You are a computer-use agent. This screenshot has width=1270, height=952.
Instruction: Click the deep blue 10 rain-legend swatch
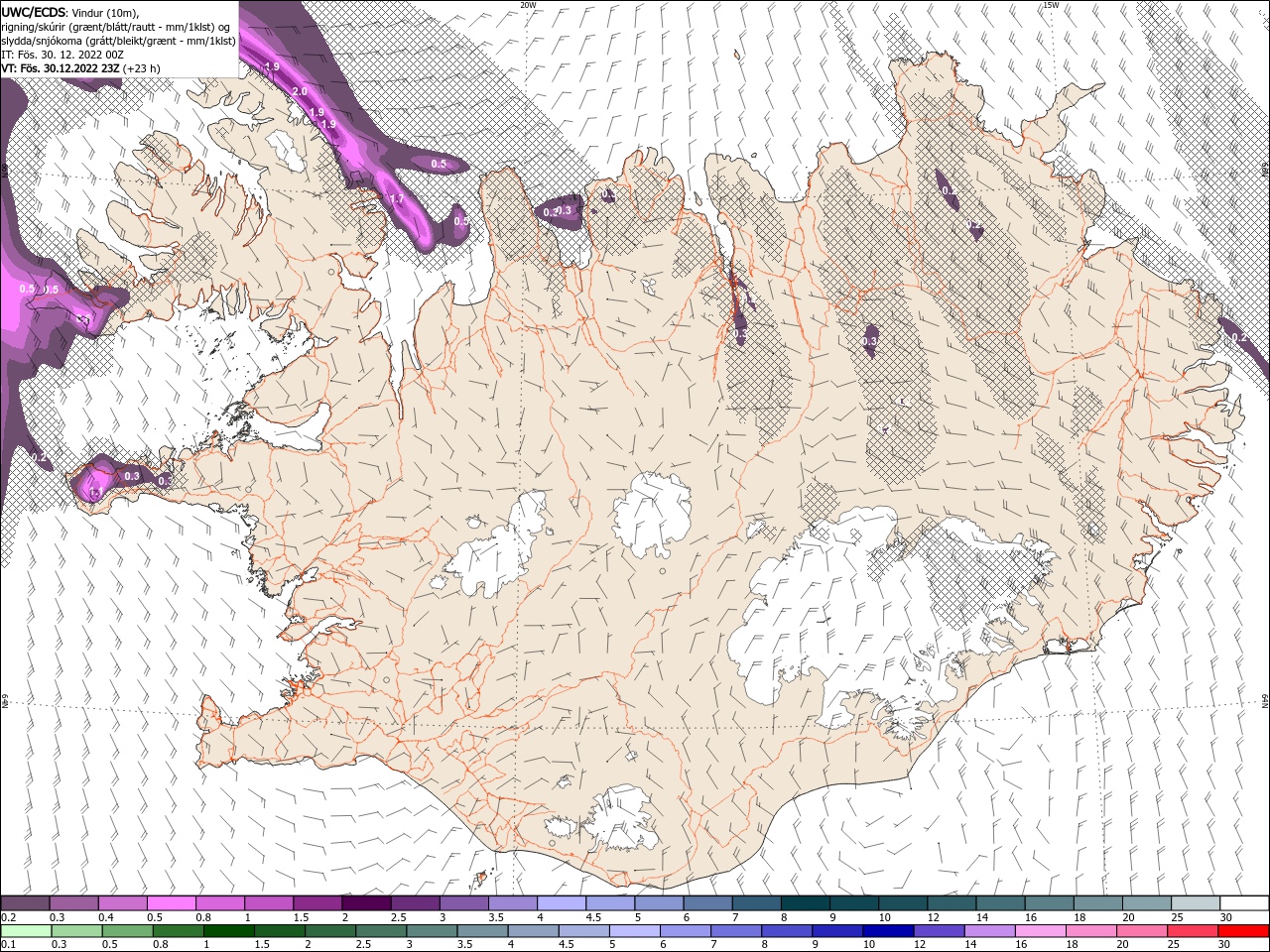(x=888, y=930)
